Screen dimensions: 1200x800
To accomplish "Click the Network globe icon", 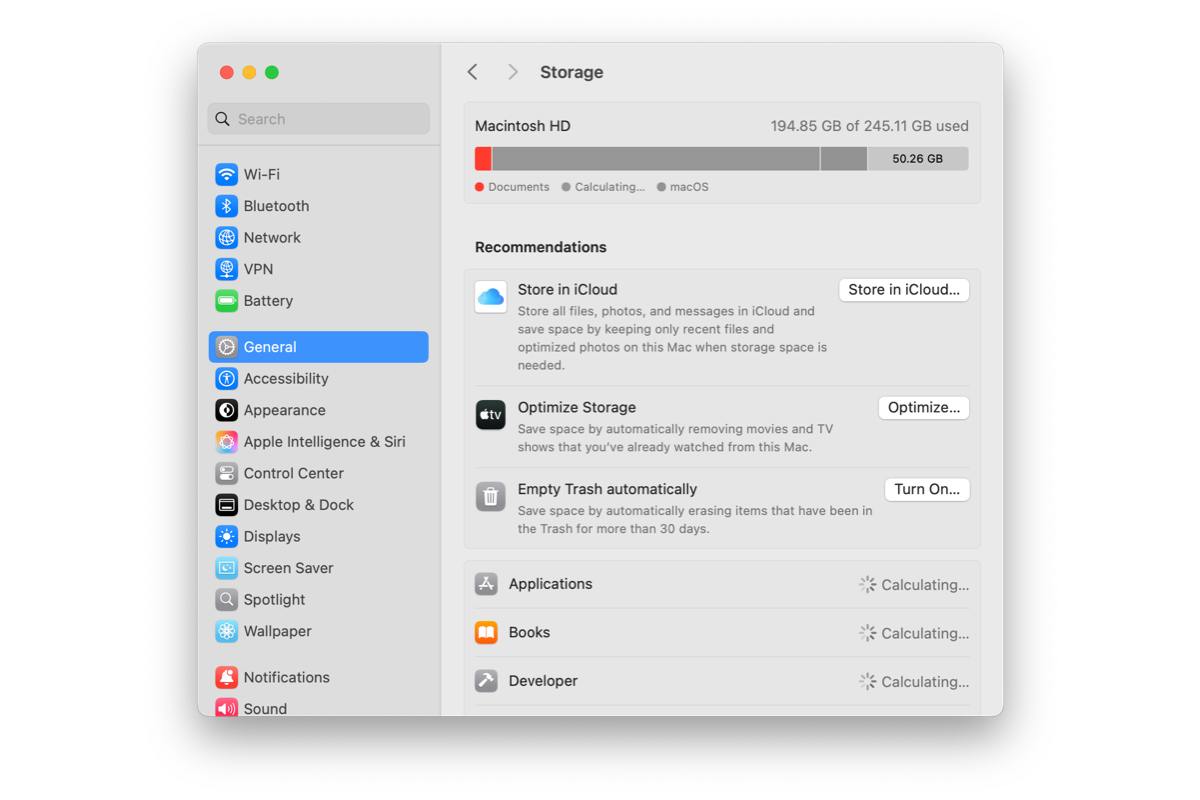I will [227, 238].
